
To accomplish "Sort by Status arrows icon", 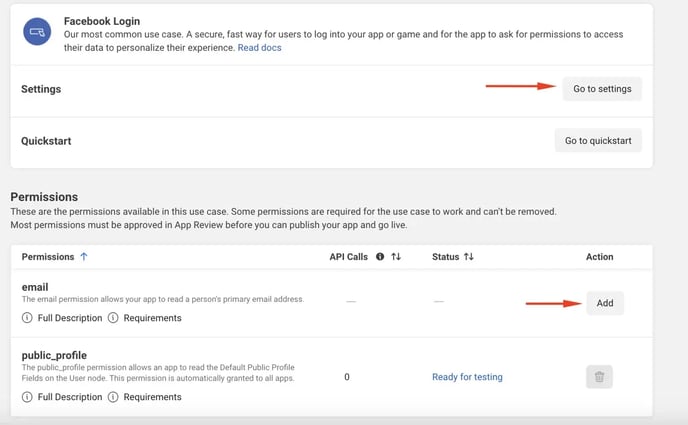I will coord(469,257).
